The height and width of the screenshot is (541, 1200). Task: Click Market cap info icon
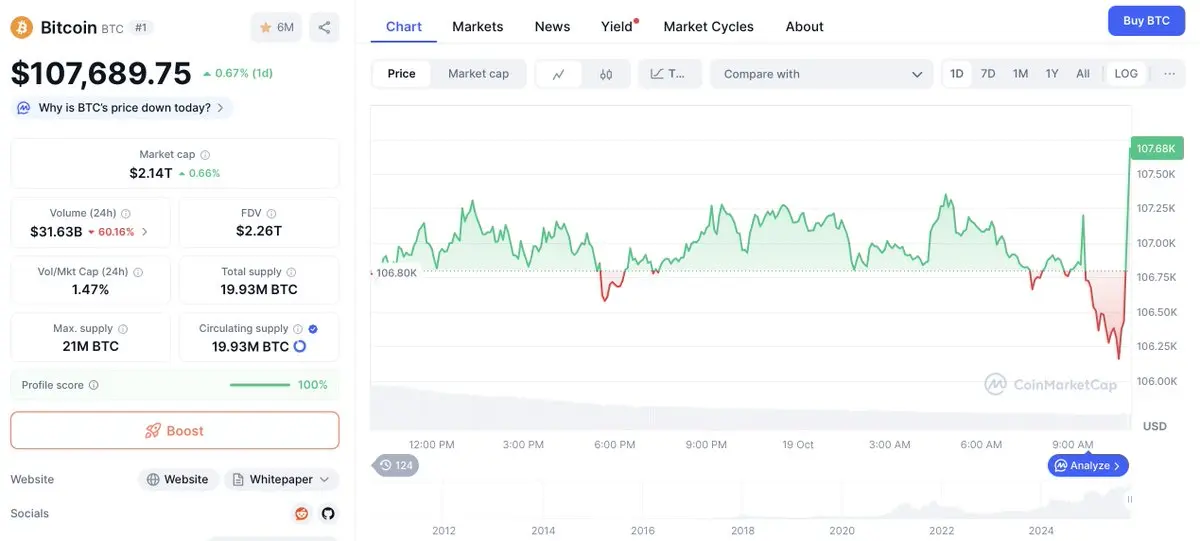pos(205,155)
